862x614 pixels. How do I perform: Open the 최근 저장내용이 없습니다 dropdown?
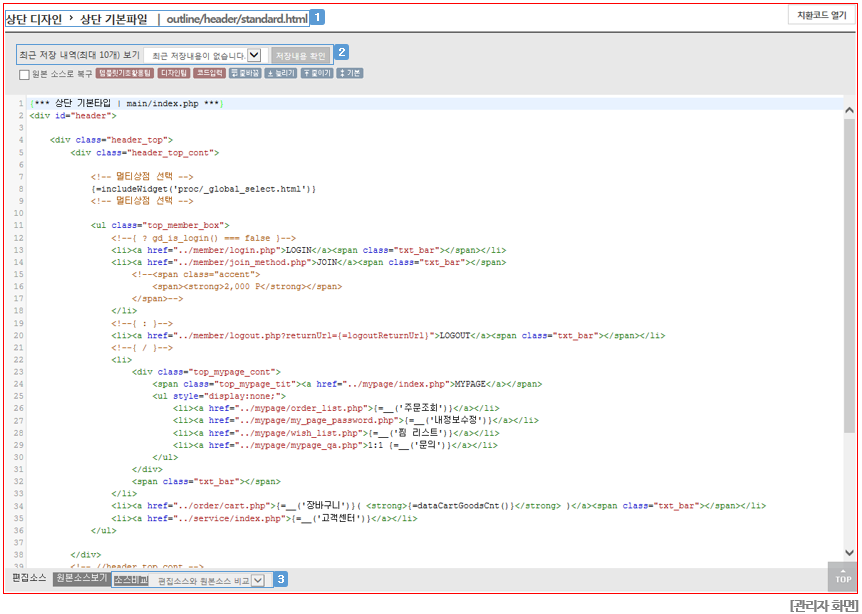206,56
